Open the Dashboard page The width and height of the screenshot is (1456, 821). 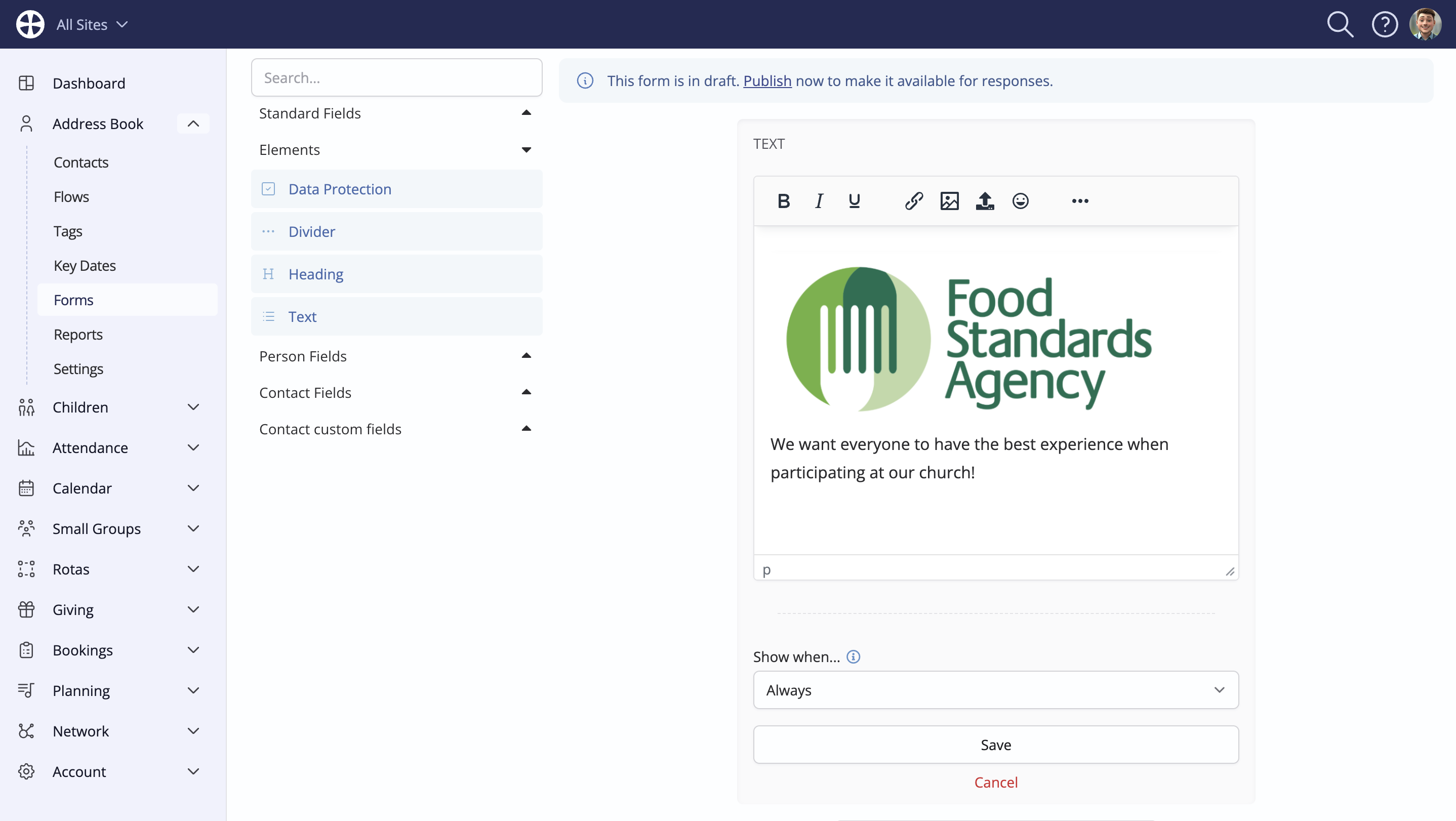click(89, 83)
